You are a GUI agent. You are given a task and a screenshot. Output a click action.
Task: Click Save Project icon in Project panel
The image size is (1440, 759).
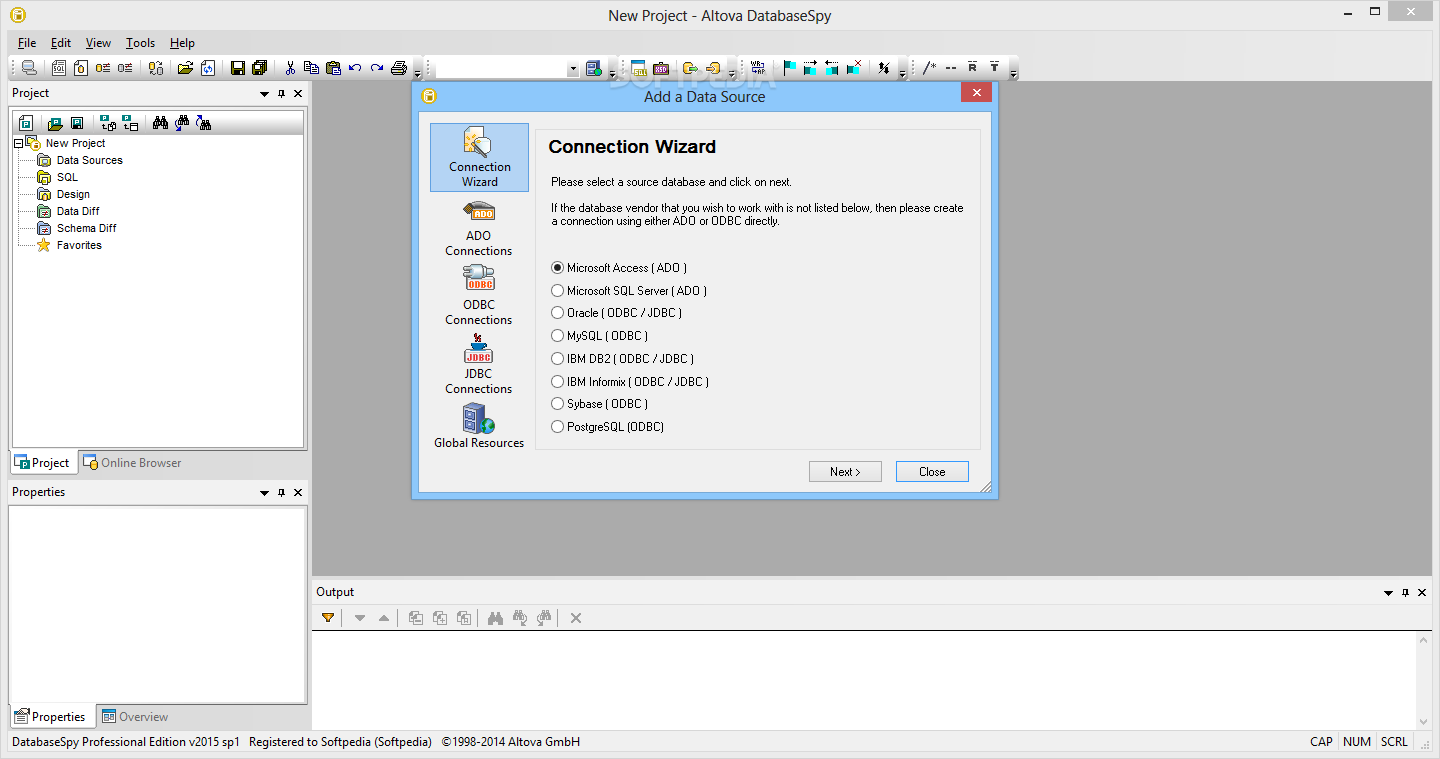point(76,123)
